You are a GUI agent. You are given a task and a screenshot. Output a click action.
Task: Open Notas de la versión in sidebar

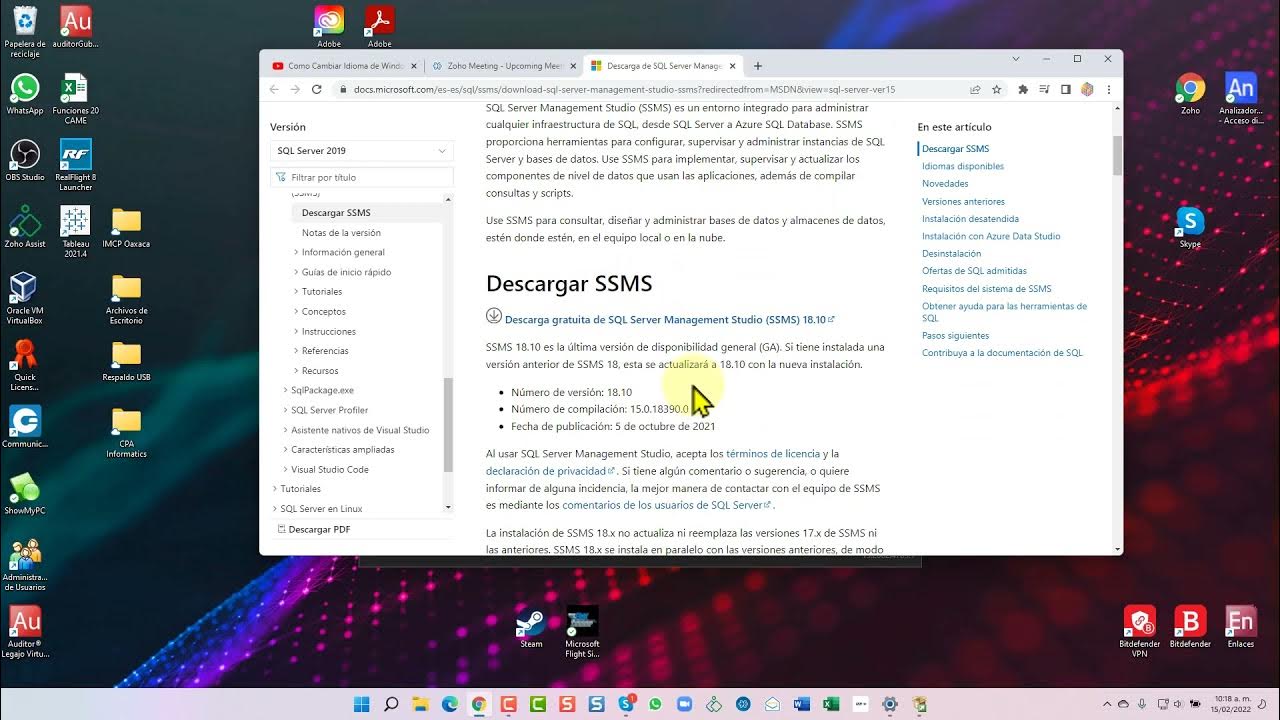pos(341,233)
